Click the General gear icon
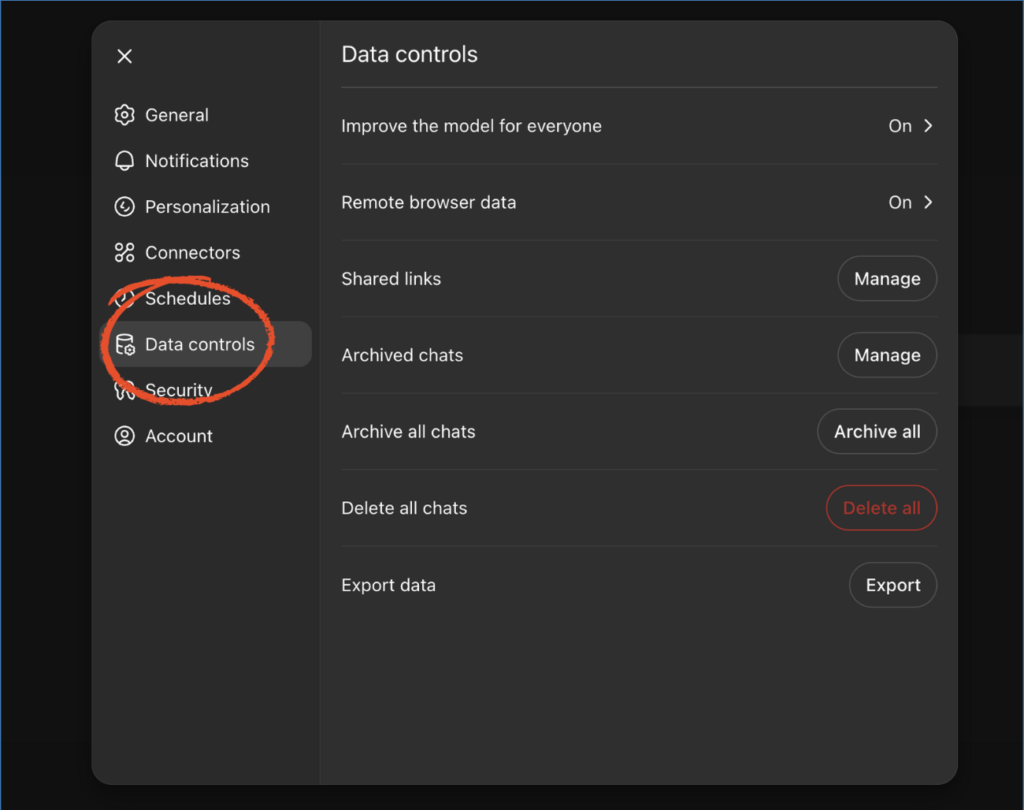The width and height of the screenshot is (1024, 810). [x=124, y=115]
